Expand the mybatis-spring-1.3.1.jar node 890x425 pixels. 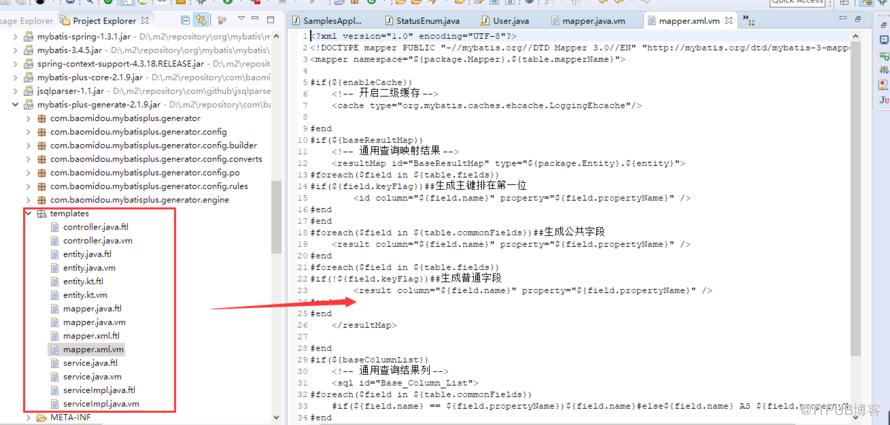tap(16, 36)
